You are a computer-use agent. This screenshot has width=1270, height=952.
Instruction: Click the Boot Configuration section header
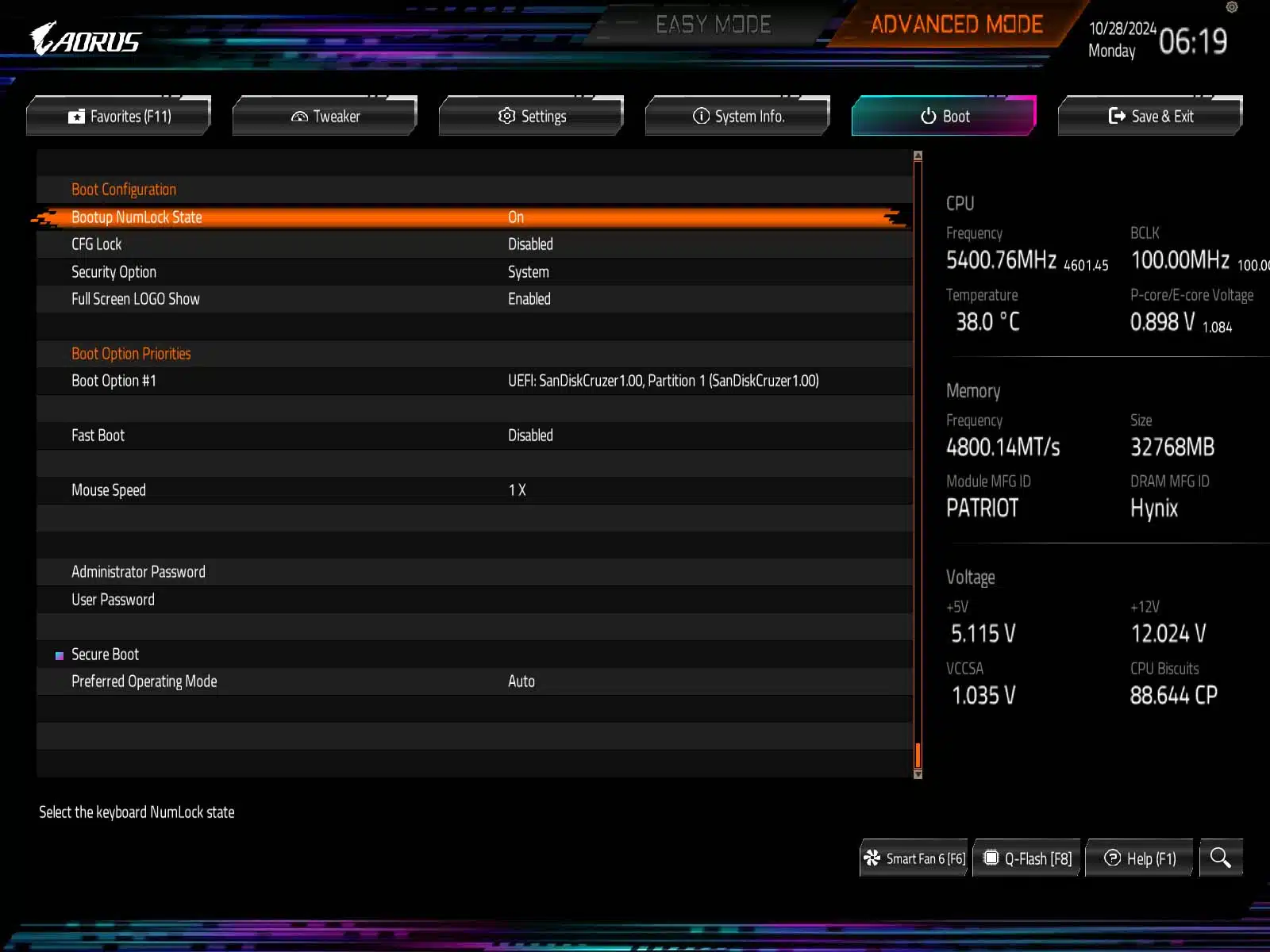coord(124,190)
